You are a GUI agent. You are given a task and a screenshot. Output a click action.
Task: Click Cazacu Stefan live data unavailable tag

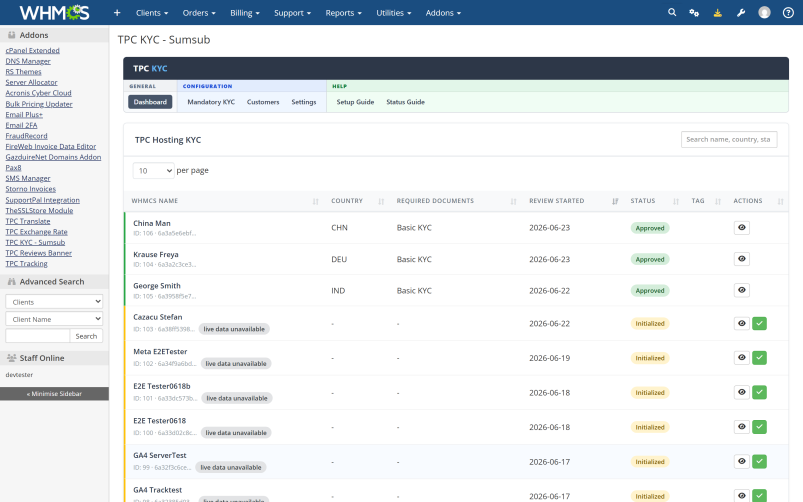pyautogui.click(x=234, y=329)
